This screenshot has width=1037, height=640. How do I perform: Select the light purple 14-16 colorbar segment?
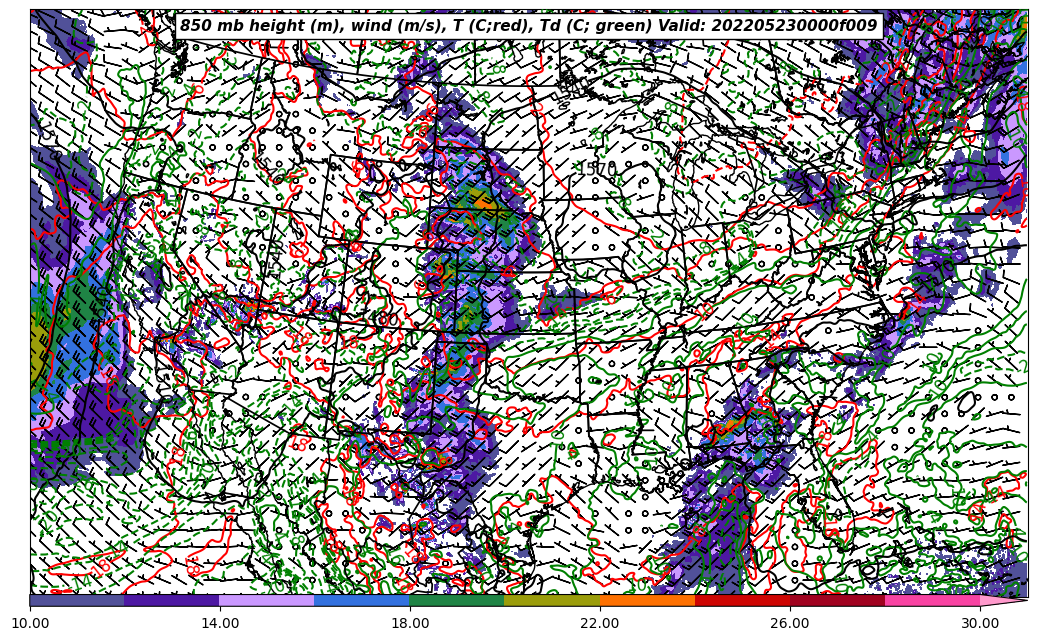pos(266,601)
